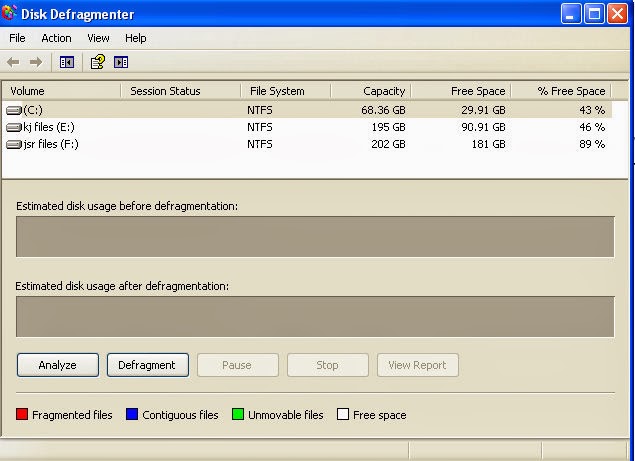
Task: Sort by the % Free Space column header
Action: pyautogui.click(x=561, y=91)
